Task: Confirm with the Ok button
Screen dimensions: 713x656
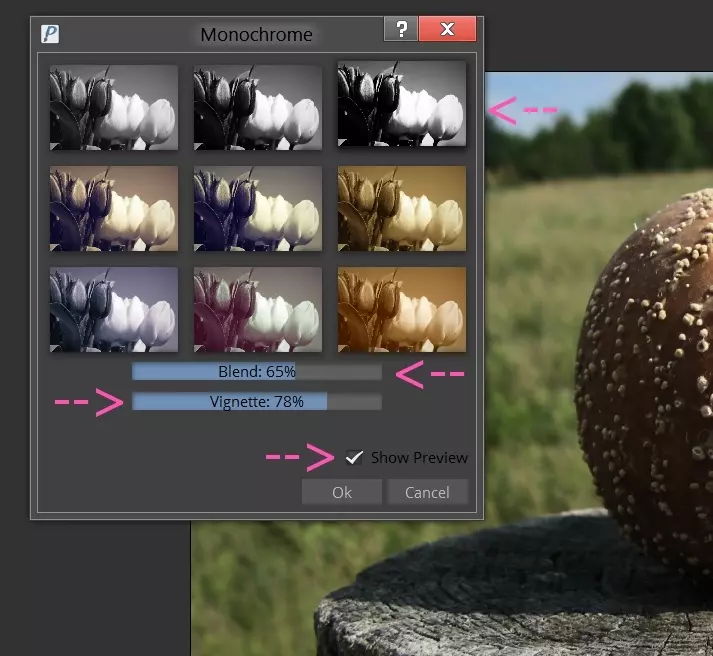Action: click(x=341, y=492)
